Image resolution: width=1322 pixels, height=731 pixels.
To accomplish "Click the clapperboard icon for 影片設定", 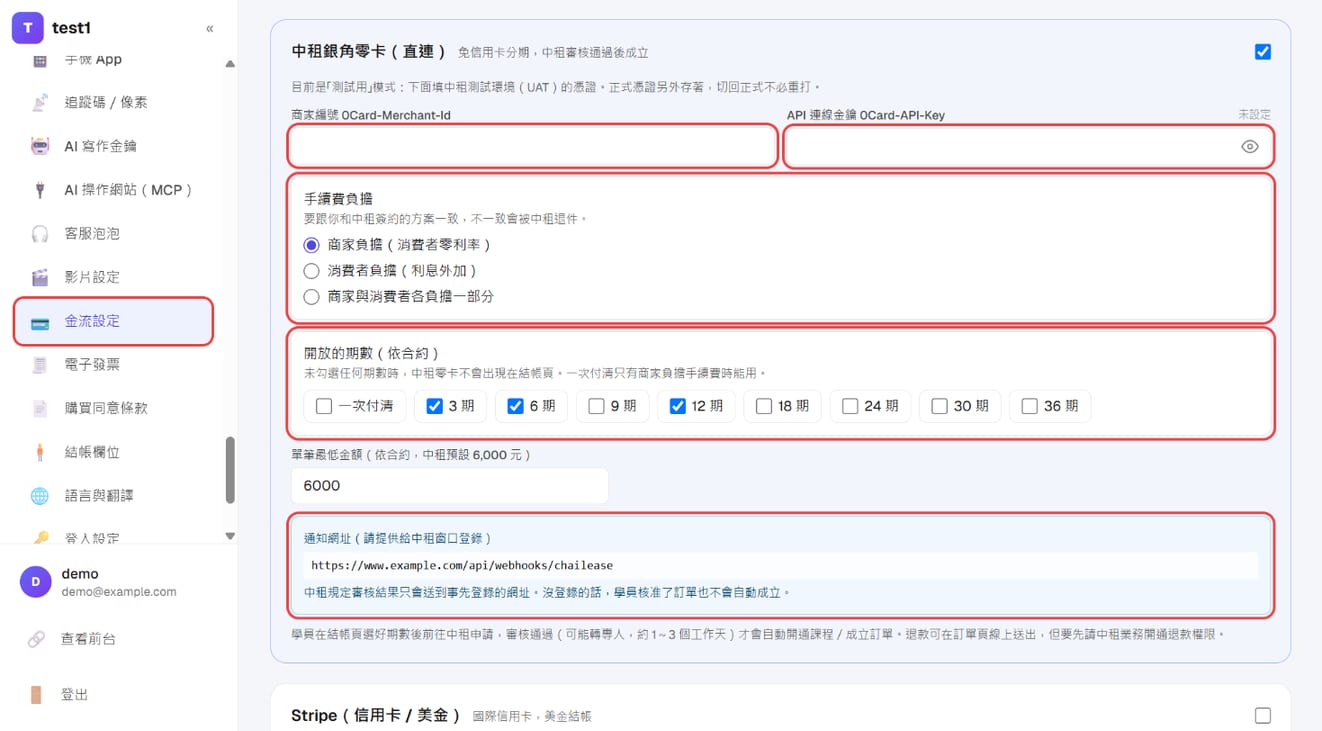I will pos(40,277).
